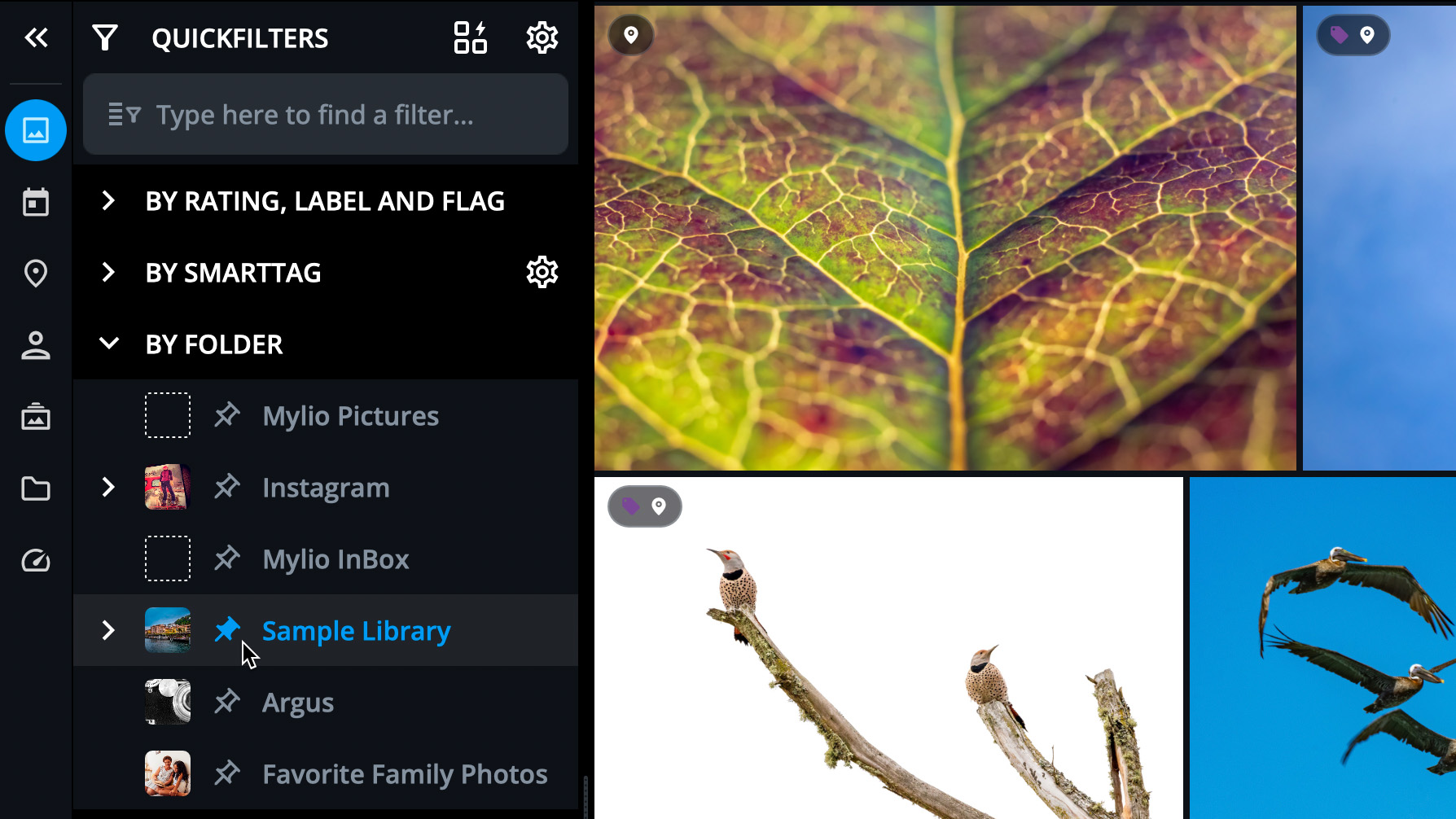Collapse the sidebar with double-chevron icon

[36, 37]
